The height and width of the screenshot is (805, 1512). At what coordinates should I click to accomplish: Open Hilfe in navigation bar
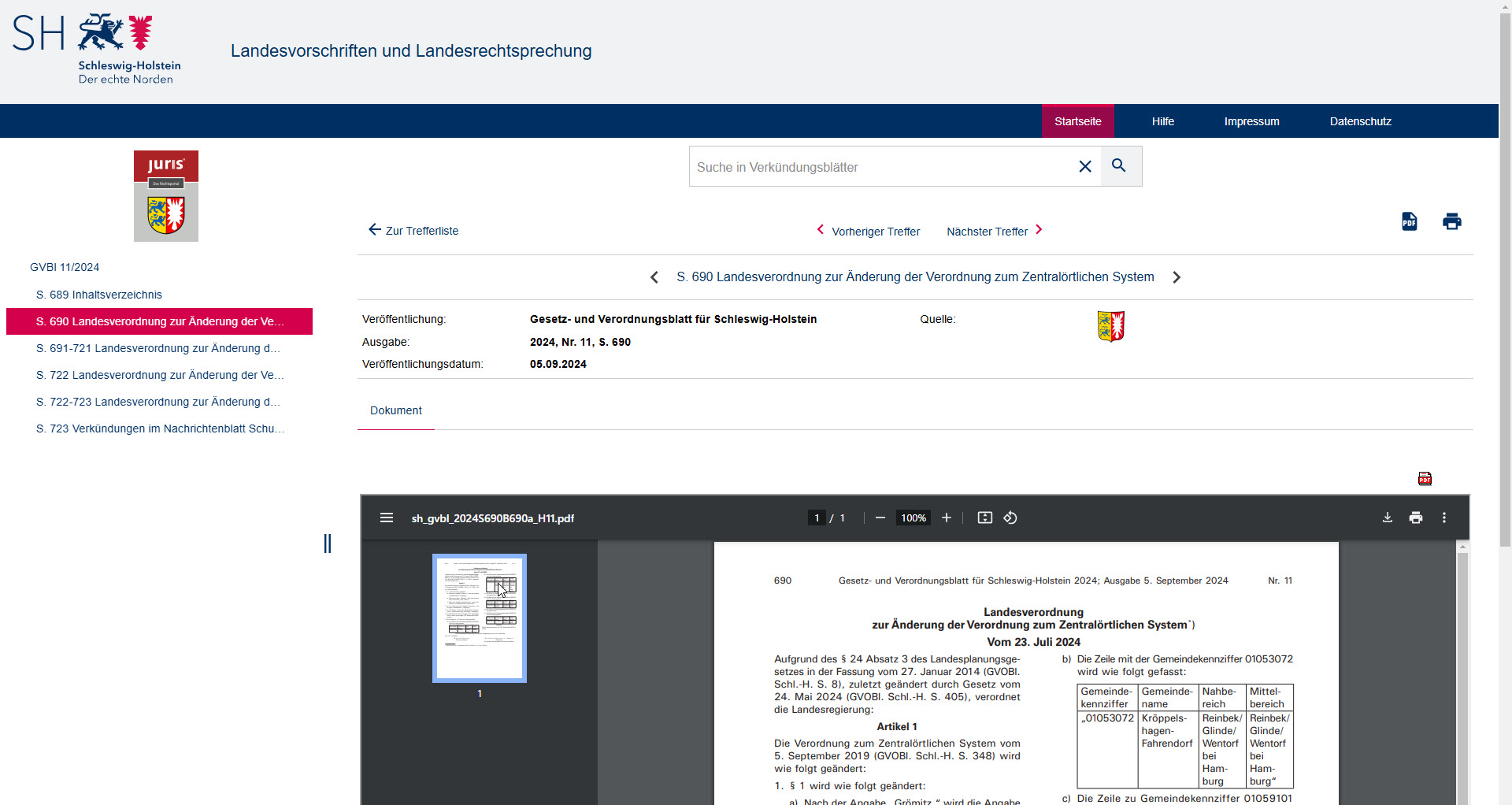(1163, 121)
